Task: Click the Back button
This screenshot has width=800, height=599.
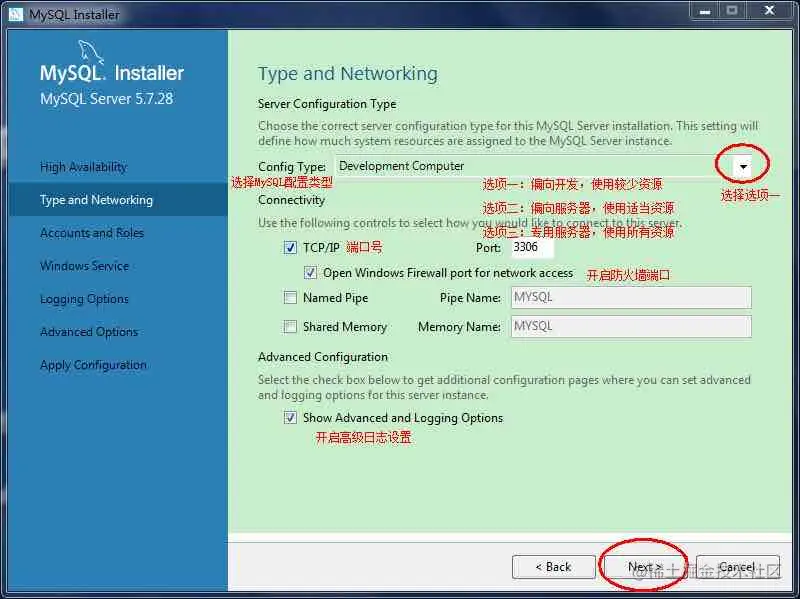Action: coord(554,567)
